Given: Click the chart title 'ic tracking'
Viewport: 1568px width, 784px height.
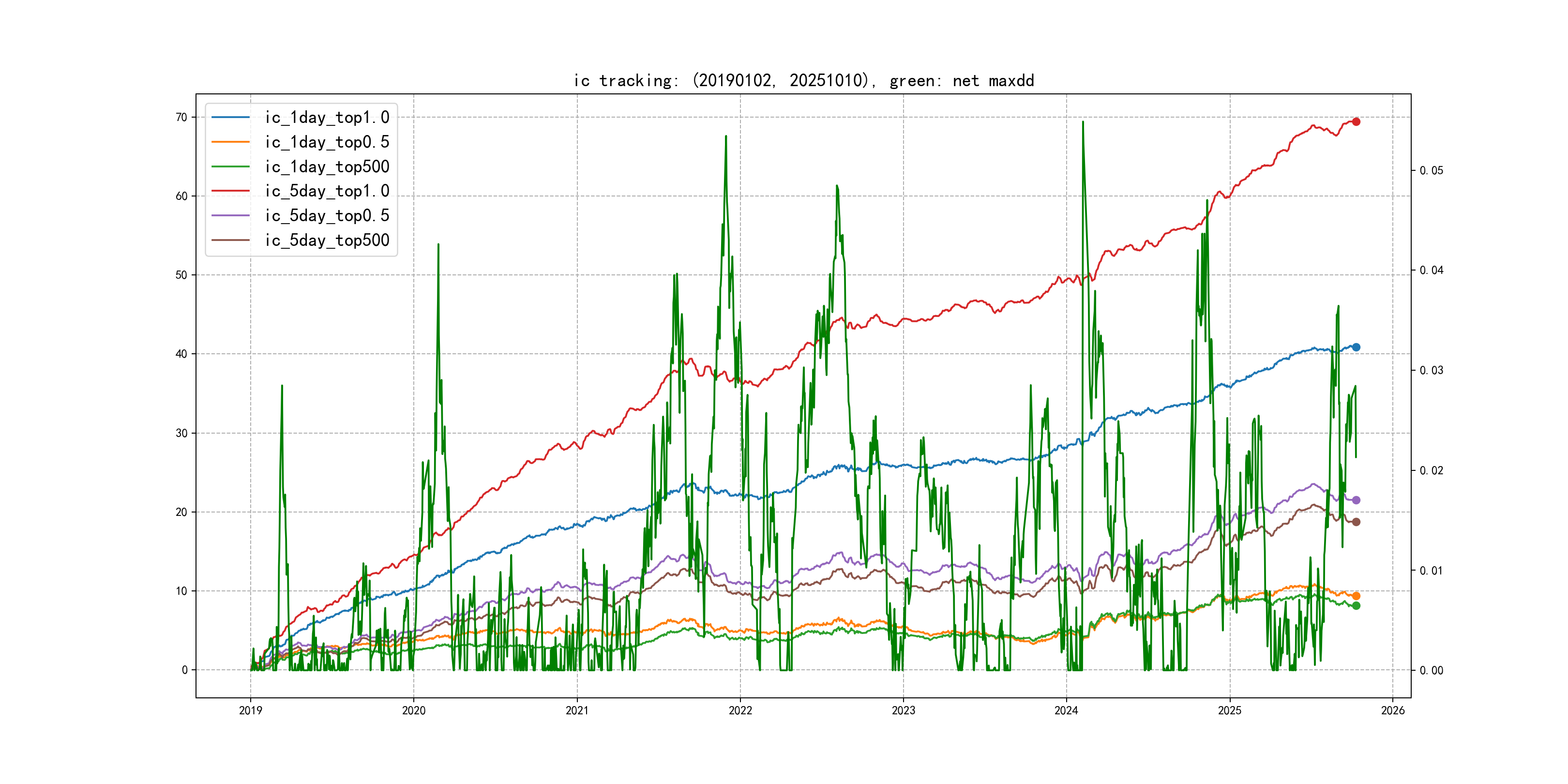Looking at the screenshot, I should click(803, 80).
